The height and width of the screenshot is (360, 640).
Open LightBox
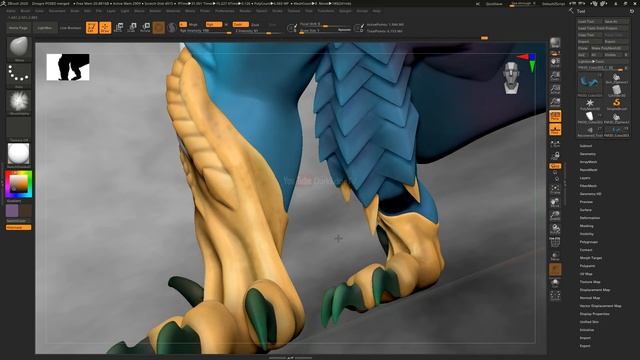(44, 28)
